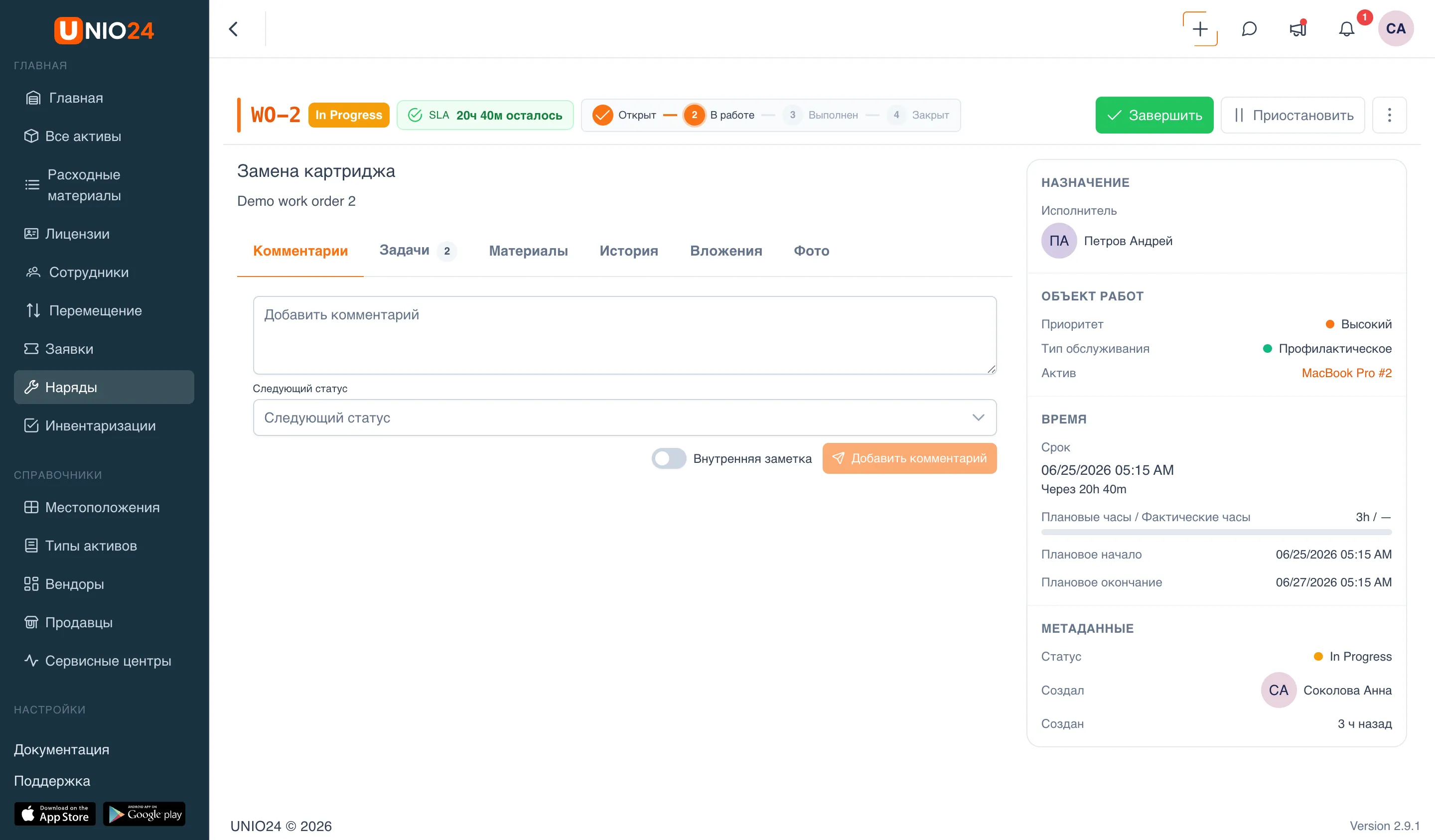Screen dimensions: 1435x840
Task: Toggle the Внутренняя заметка switch
Action: pos(669,458)
